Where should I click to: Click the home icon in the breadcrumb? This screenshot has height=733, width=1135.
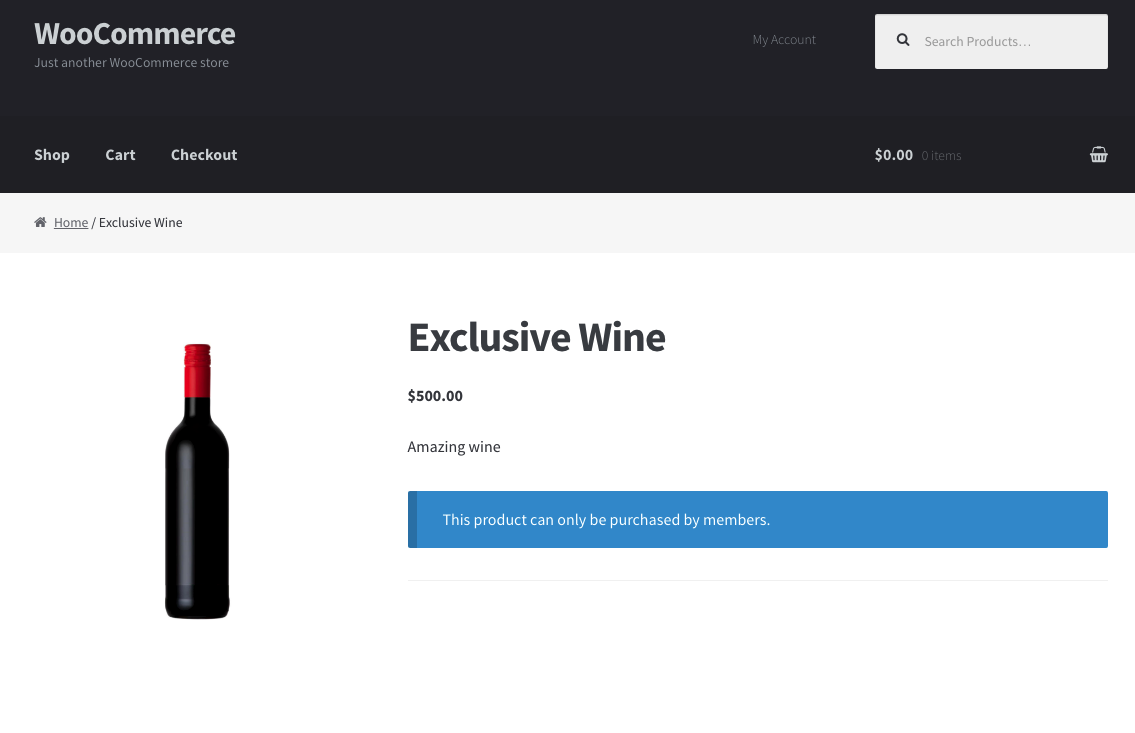click(x=40, y=222)
